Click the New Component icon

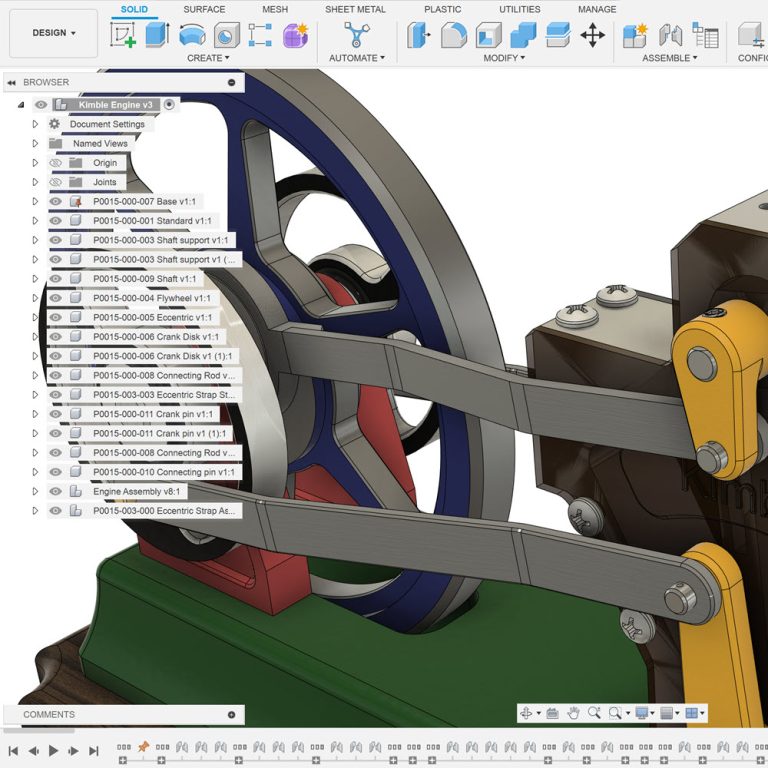[x=635, y=35]
